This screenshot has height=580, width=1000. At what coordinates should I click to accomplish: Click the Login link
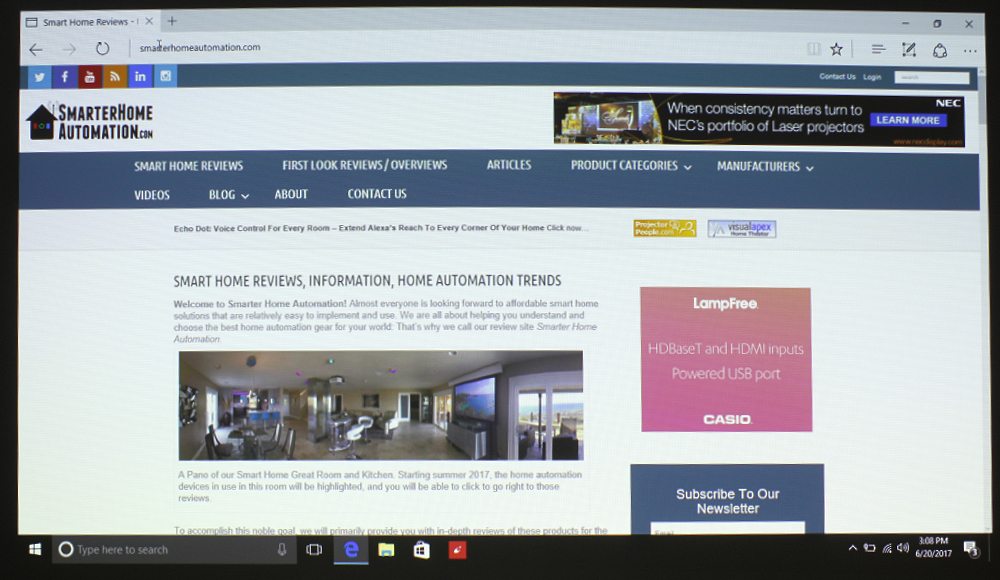pyautogui.click(x=871, y=77)
